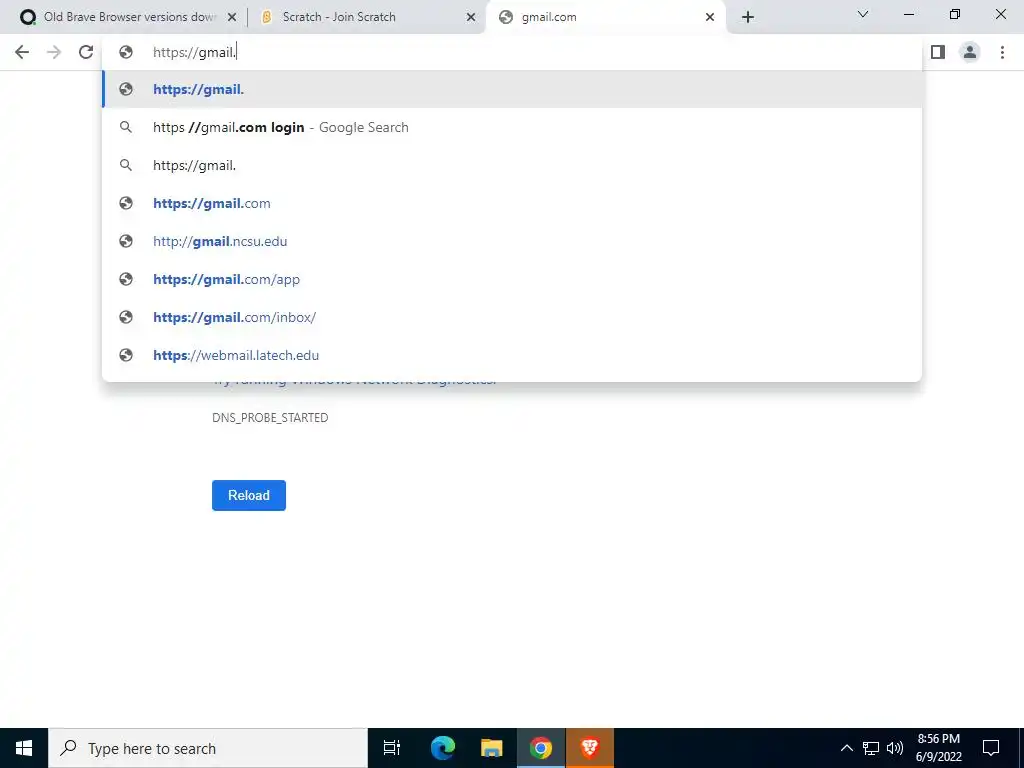Close the Old Brave Browser versions tab

pos(232,18)
